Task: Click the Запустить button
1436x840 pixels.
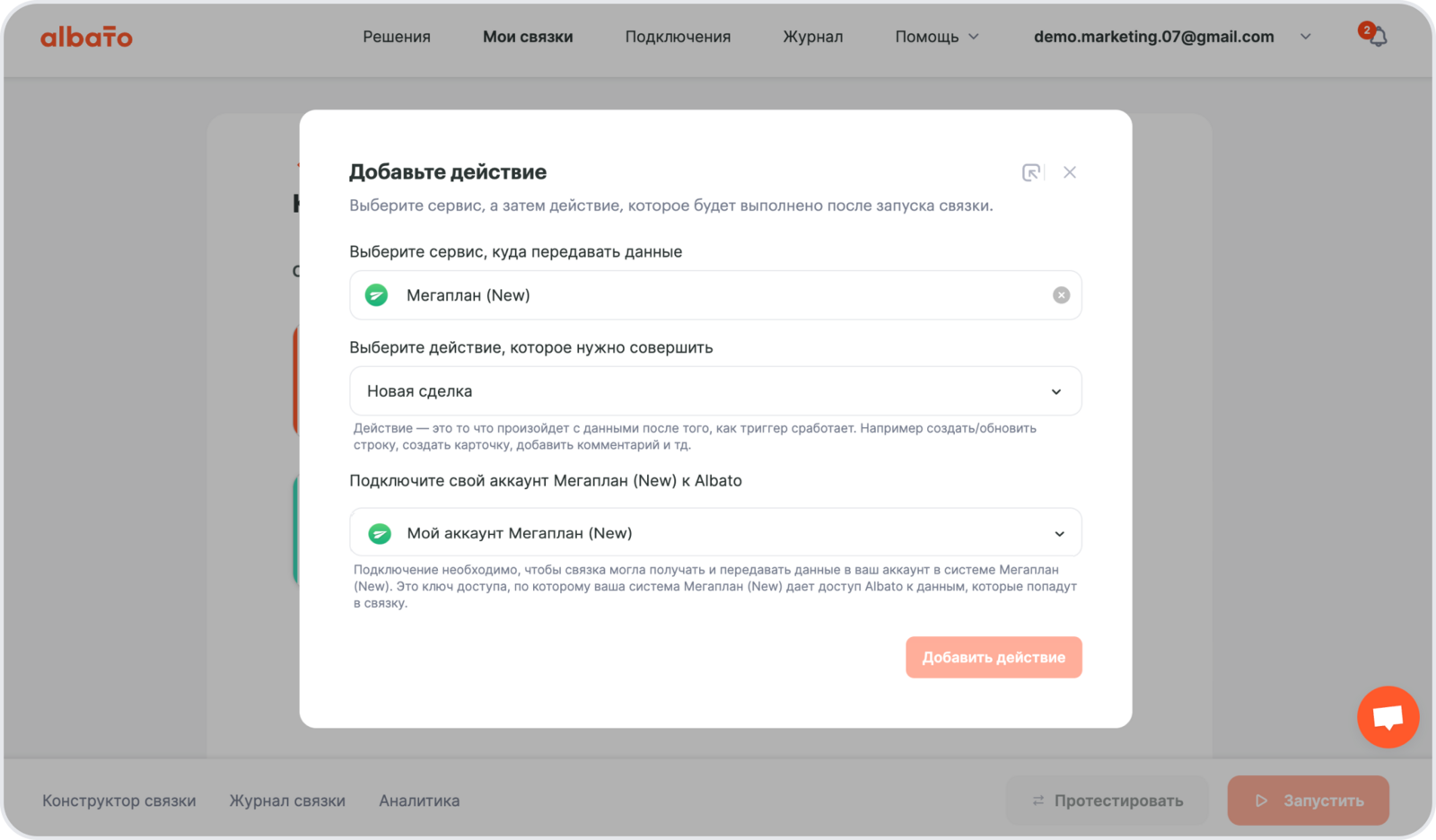Action: click(1308, 801)
